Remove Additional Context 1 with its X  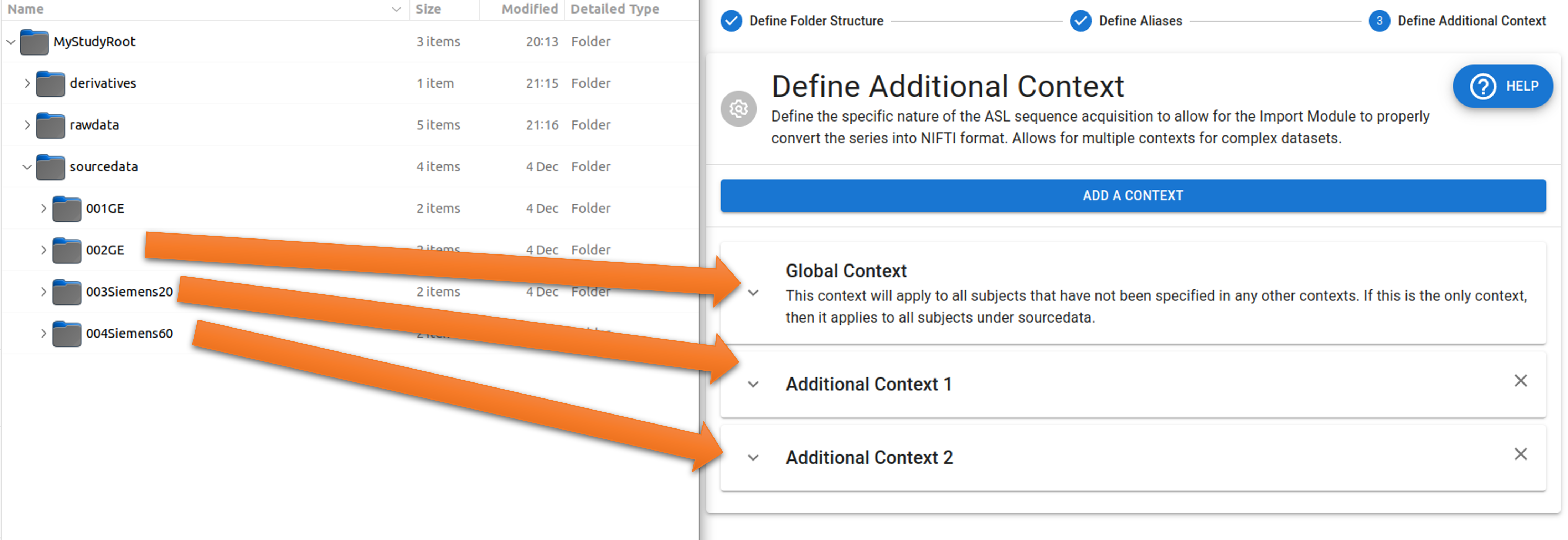pyautogui.click(x=1521, y=381)
